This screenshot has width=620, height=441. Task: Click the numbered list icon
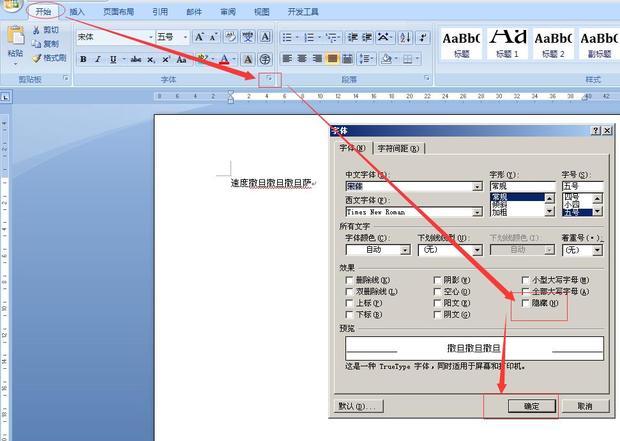(309, 38)
